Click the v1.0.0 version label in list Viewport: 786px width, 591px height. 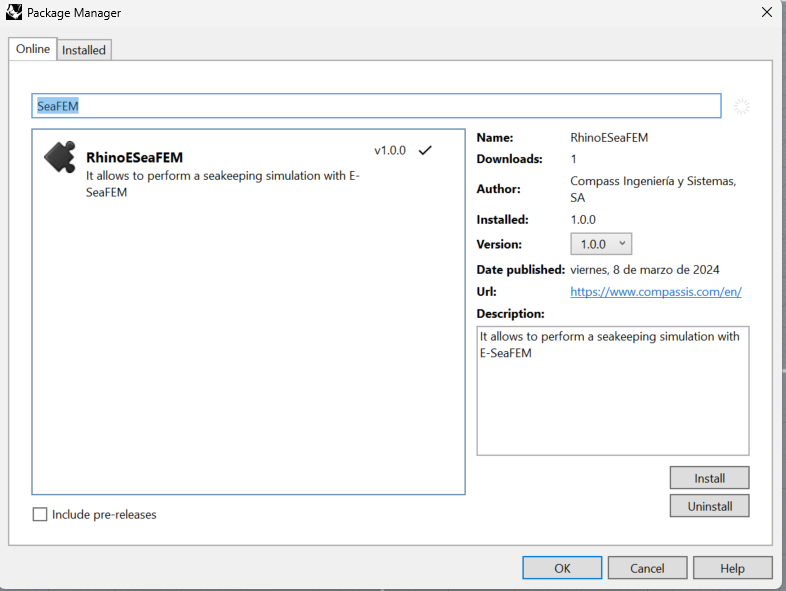(389, 150)
